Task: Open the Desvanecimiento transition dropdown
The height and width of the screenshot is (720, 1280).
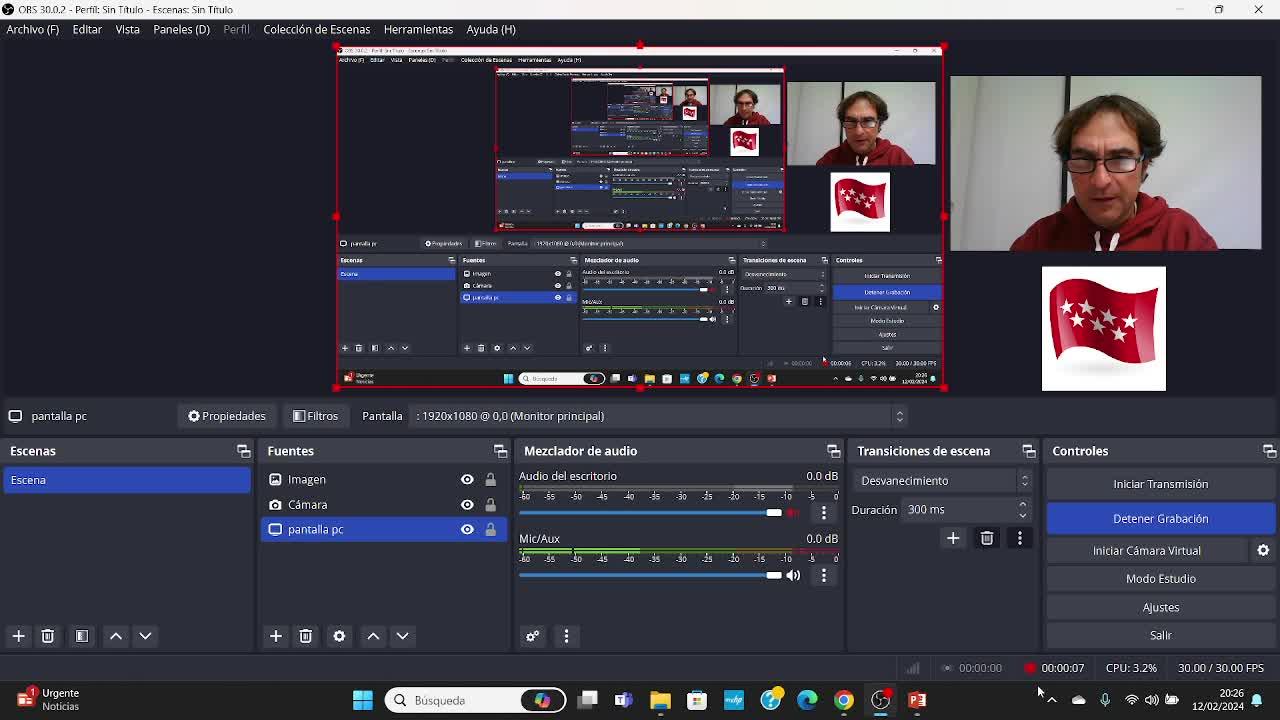Action: 944,481
